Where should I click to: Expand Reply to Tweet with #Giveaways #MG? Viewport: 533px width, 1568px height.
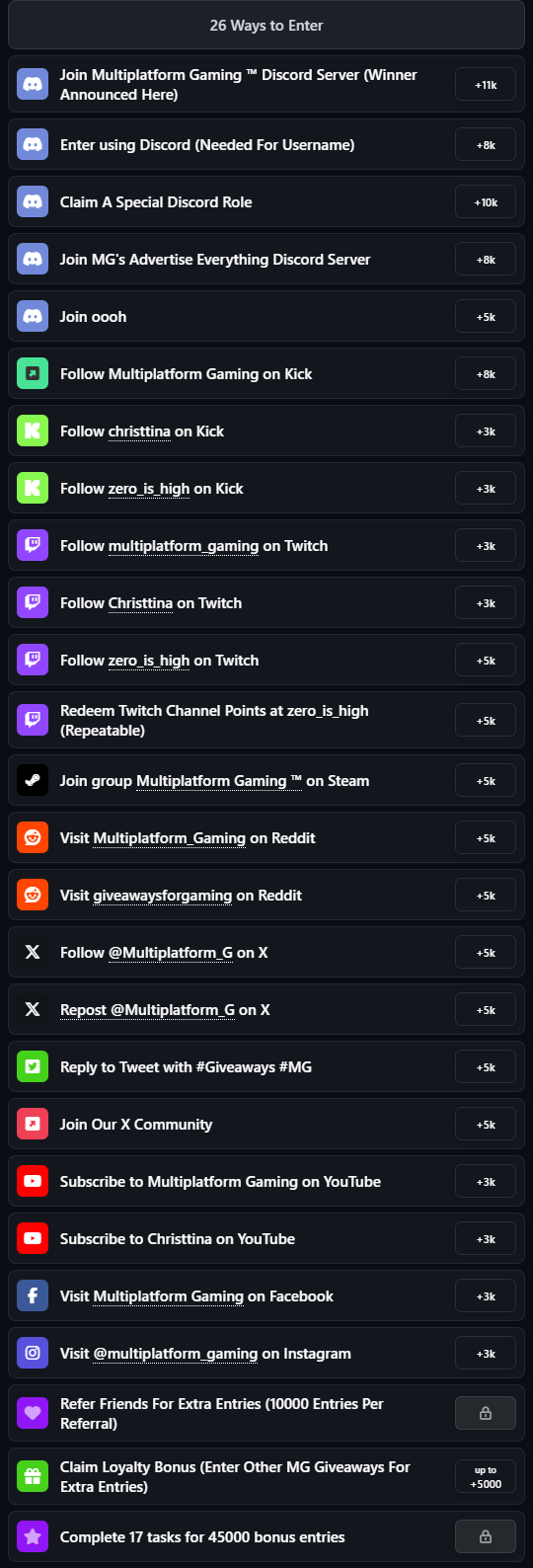pyautogui.click(x=266, y=1067)
